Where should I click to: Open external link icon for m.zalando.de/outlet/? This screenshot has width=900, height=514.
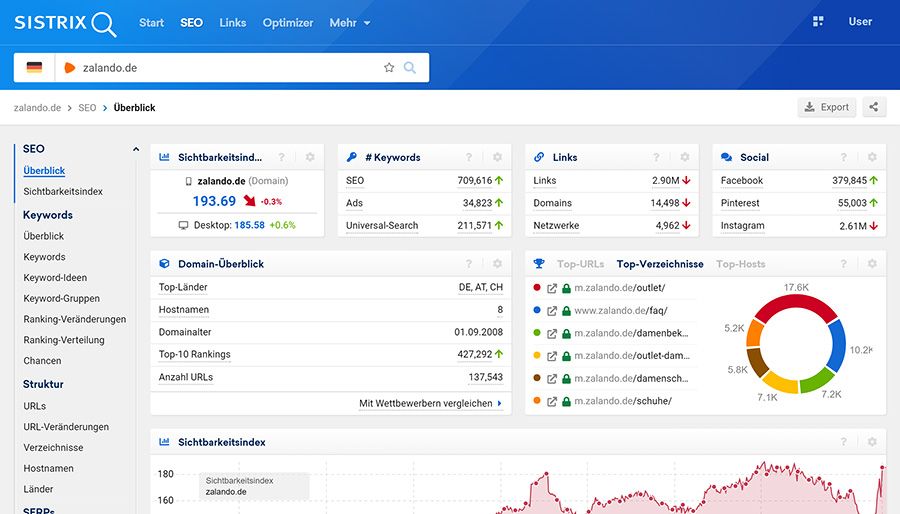point(552,289)
